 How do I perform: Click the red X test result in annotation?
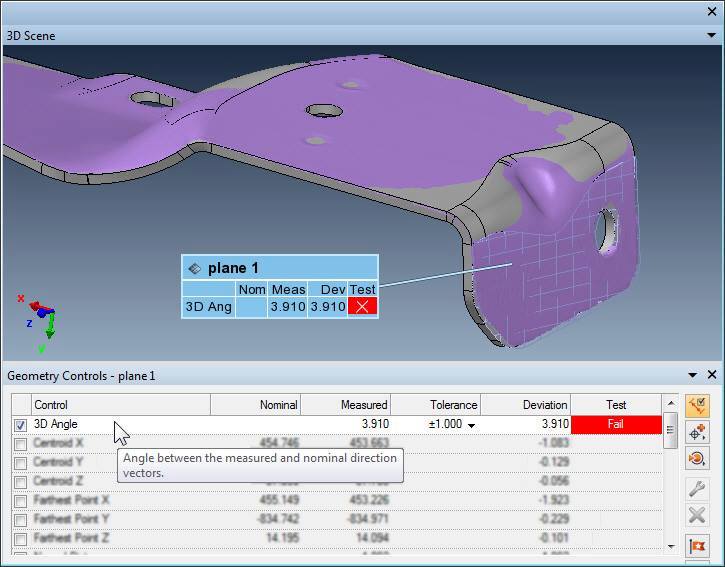click(x=362, y=306)
